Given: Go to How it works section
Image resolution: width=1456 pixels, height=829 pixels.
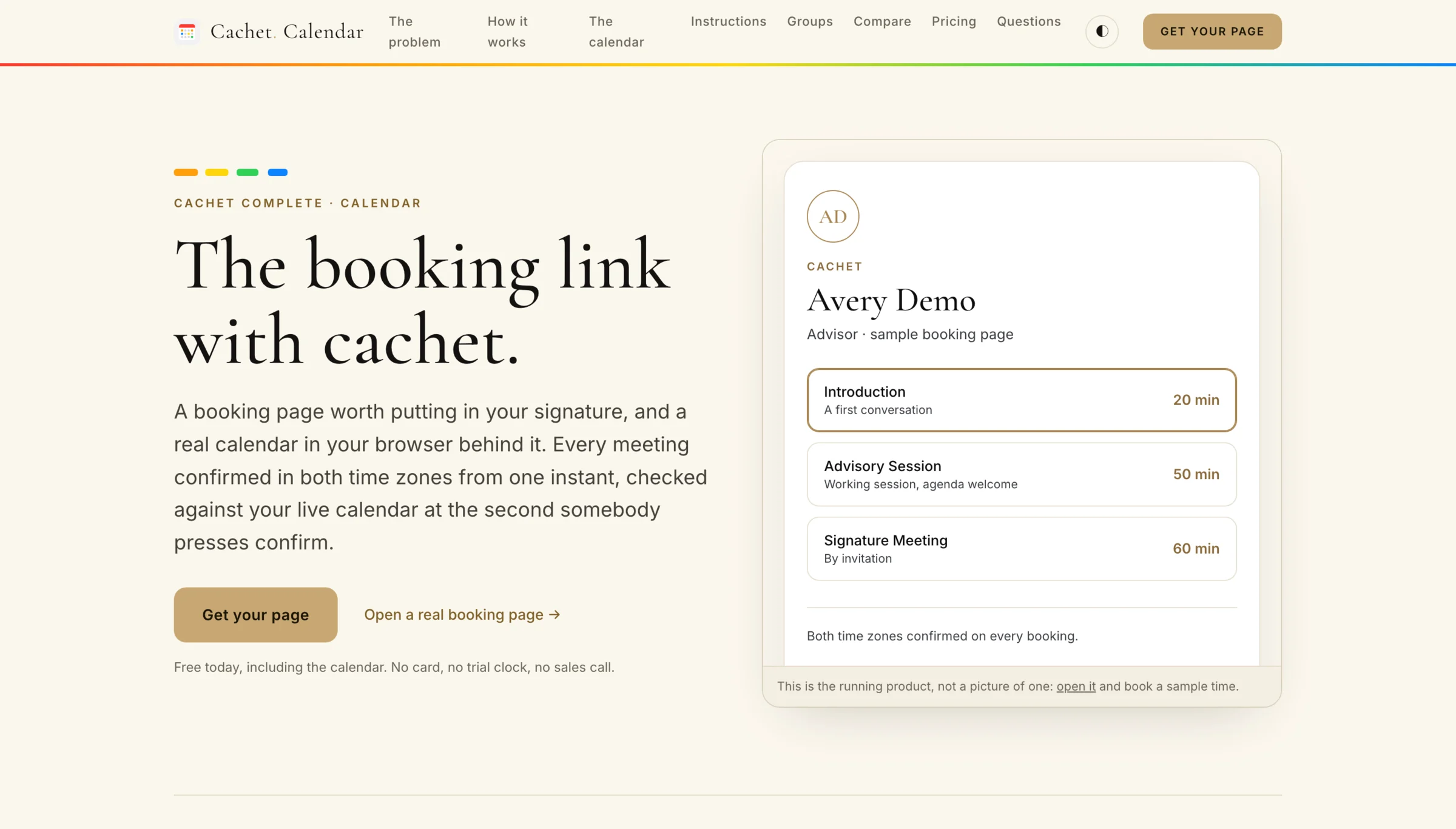Looking at the screenshot, I should (x=508, y=32).
